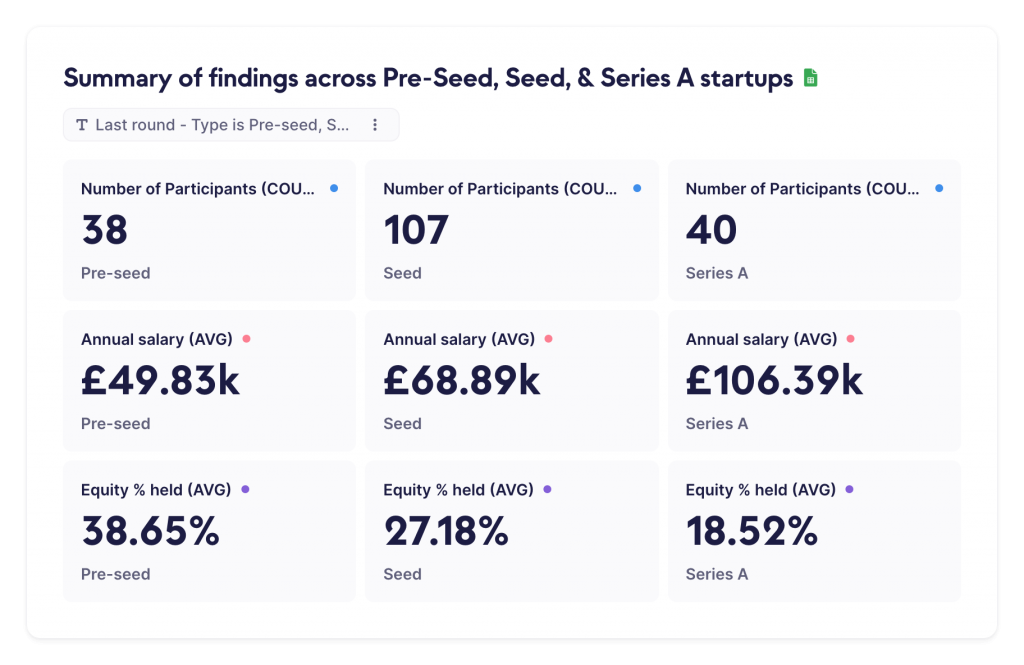
Task: Click blue dot on Seed participants card
Action: (637, 188)
